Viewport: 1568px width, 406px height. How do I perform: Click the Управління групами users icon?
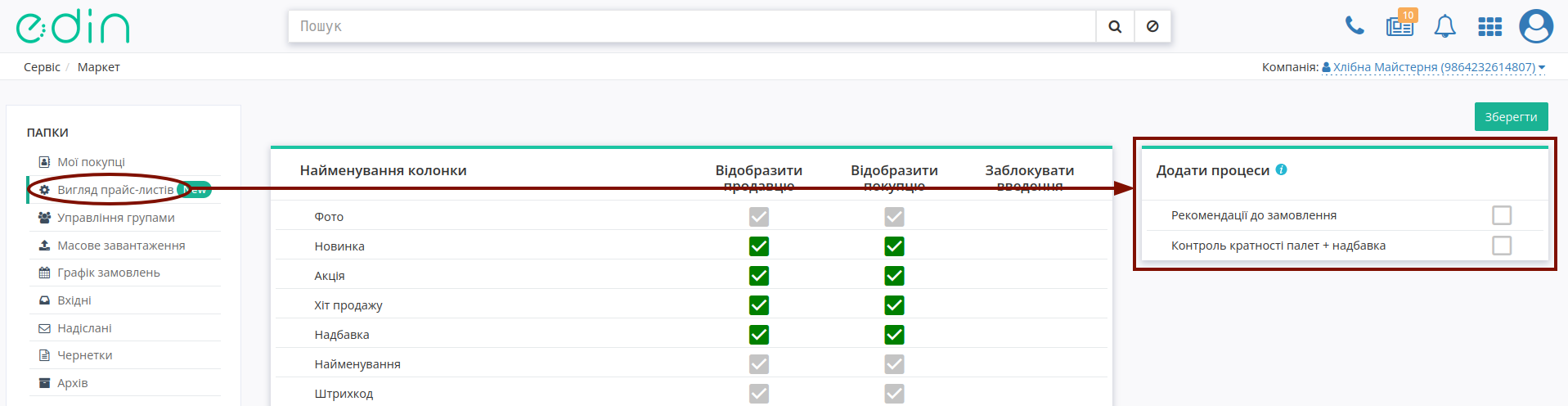tap(45, 218)
